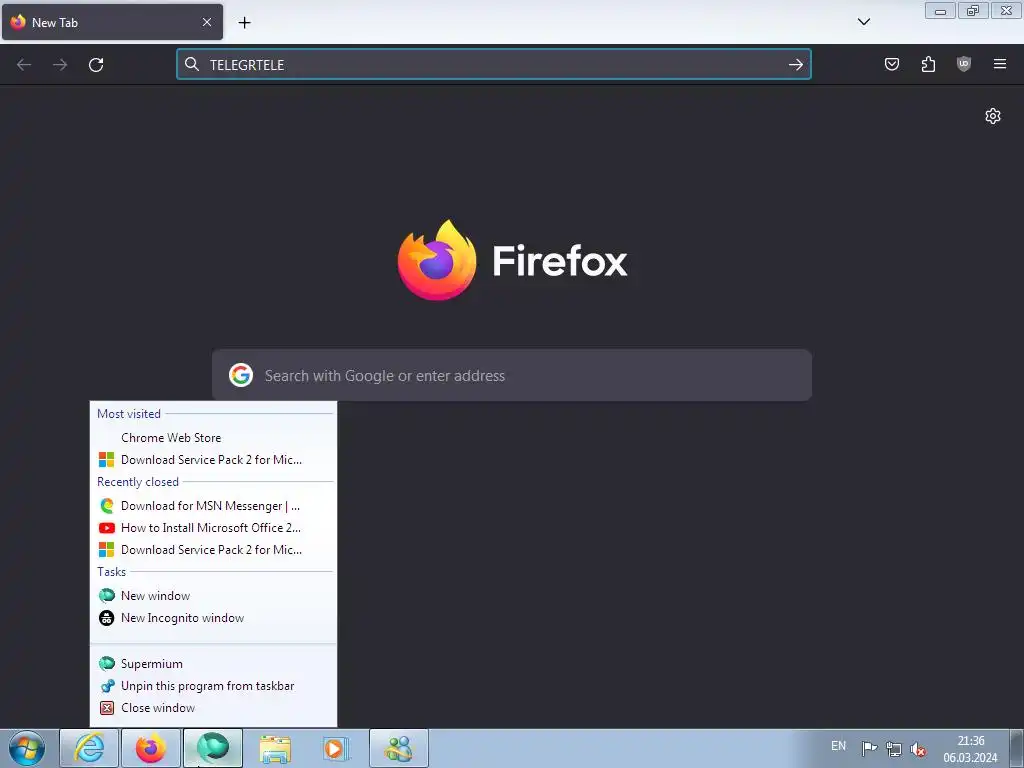Click the EN language indicator
Image resolution: width=1024 pixels, height=768 pixels.
[x=839, y=746]
